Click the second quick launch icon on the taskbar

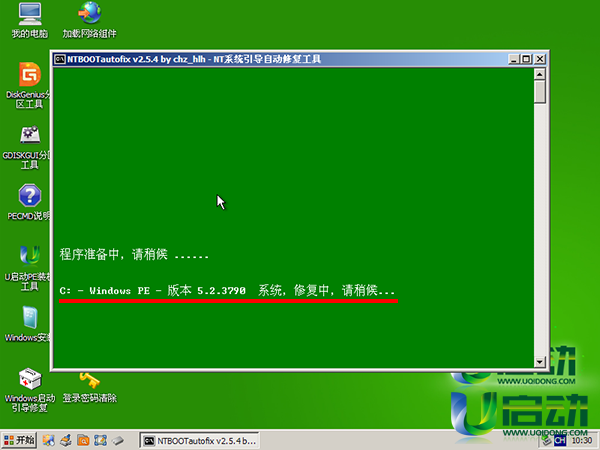[66, 440]
